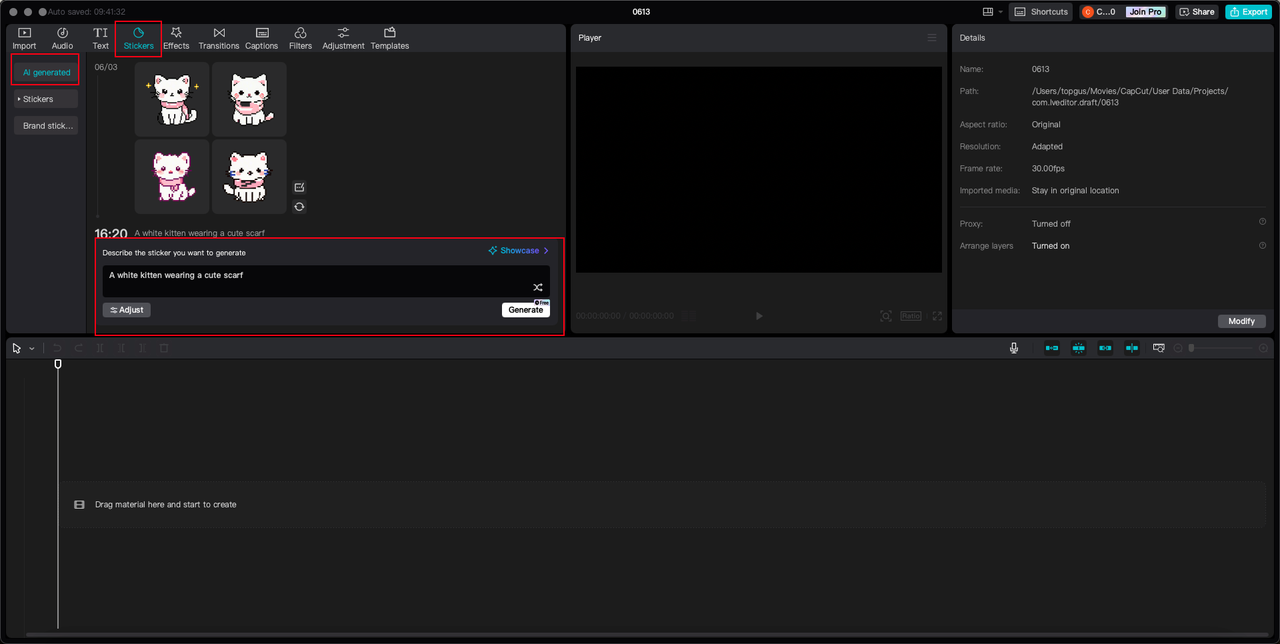Click the edit prompt icon beside stickers
The image size is (1280, 644).
click(x=299, y=187)
